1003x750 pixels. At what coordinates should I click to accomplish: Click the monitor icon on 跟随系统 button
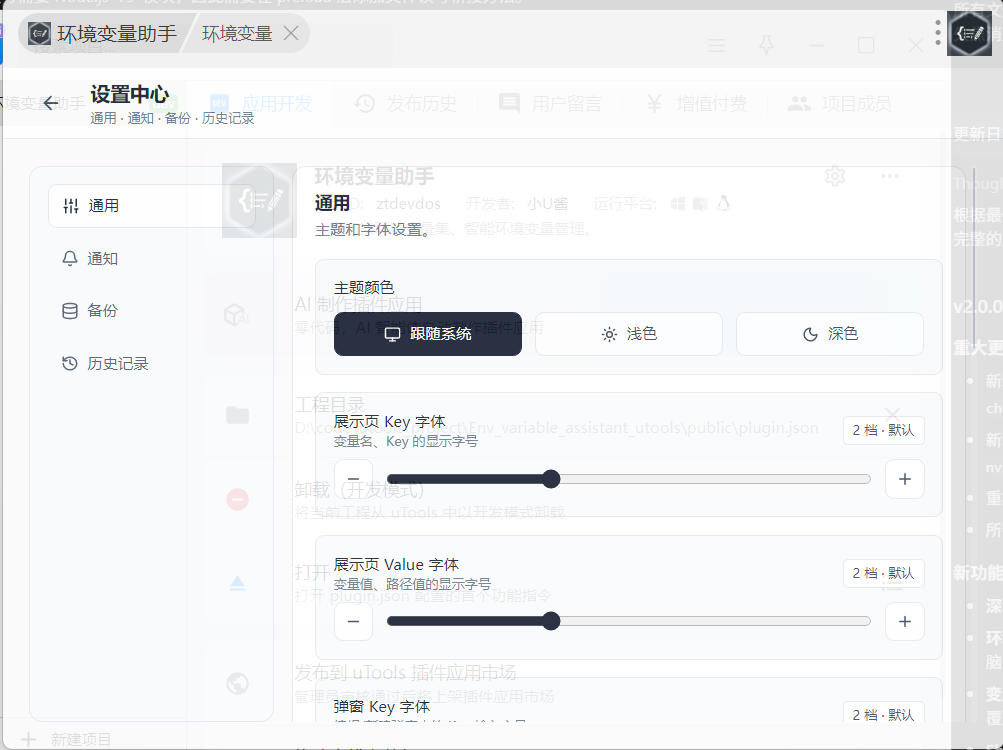pyautogui.click(x=392, y=334)
